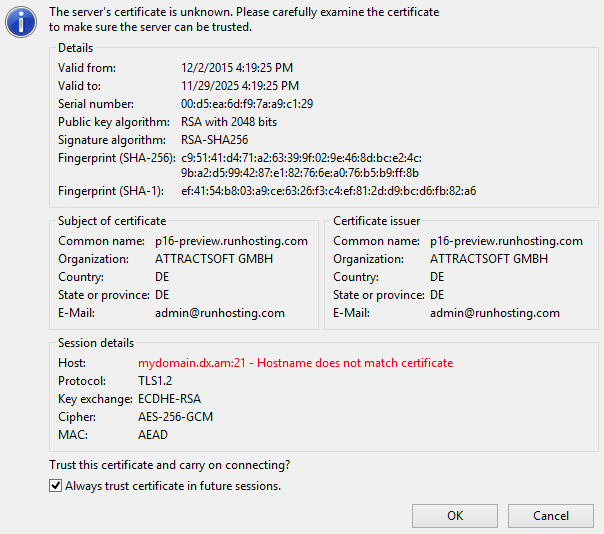Click the SHA-256 fingerprint first line
The height and width of the screenshot is (534, 604).
tap(301, 158)
